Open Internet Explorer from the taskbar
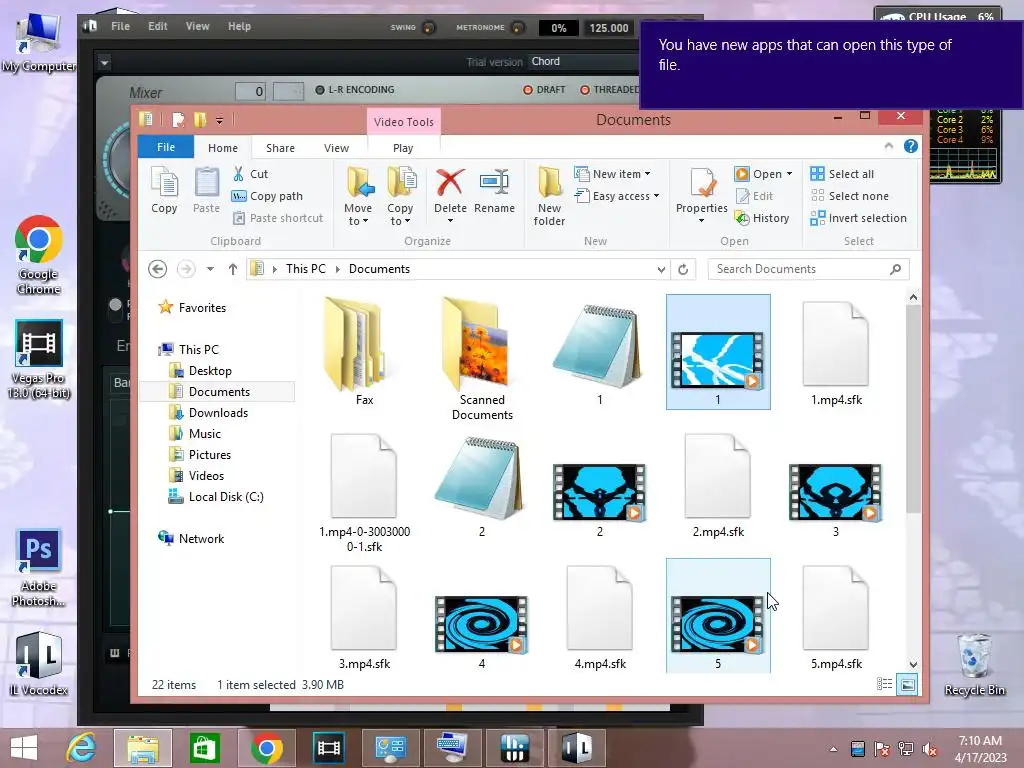1024x768 pixels. click(81, 748)
